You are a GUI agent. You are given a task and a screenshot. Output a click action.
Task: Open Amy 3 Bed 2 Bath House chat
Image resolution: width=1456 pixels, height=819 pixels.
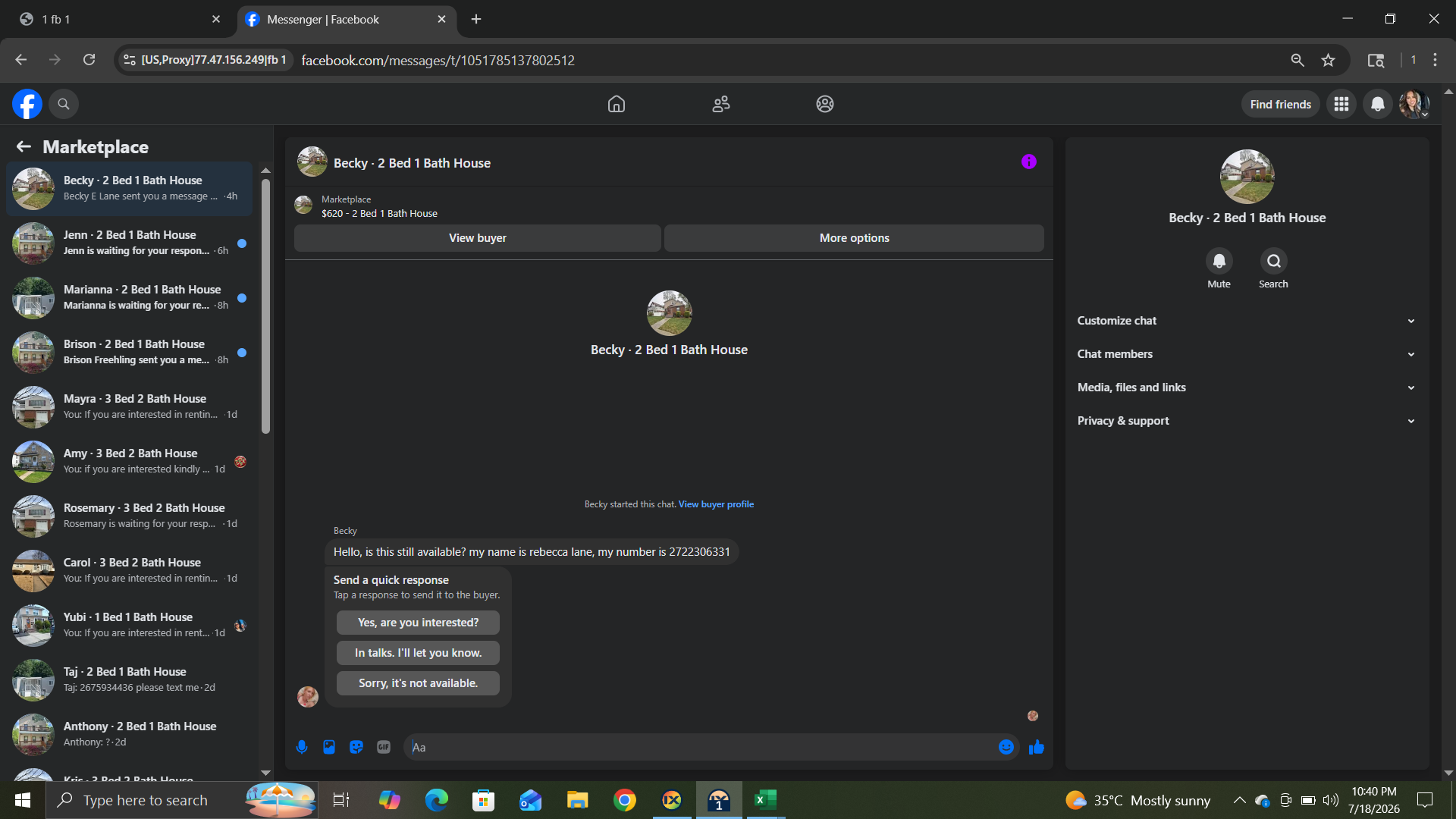coord(129,461)
